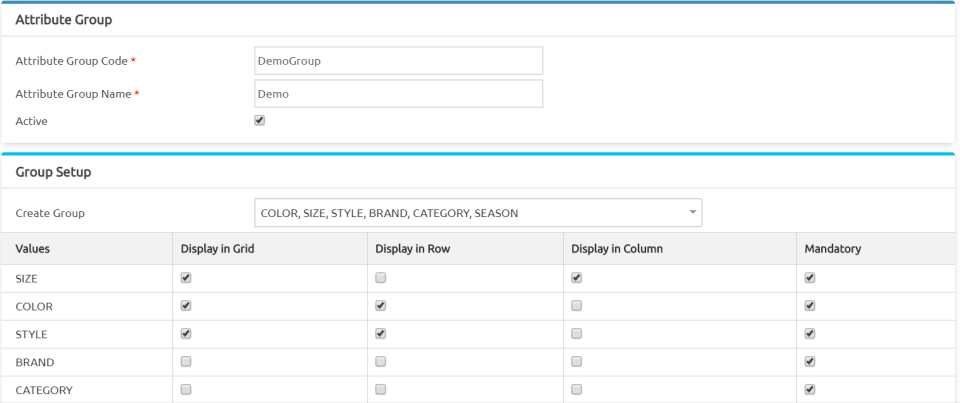The height and width of the screenshot is (403, 960).
Task: Uncheck Display in Row for STYLE
Action: [381, 334]
